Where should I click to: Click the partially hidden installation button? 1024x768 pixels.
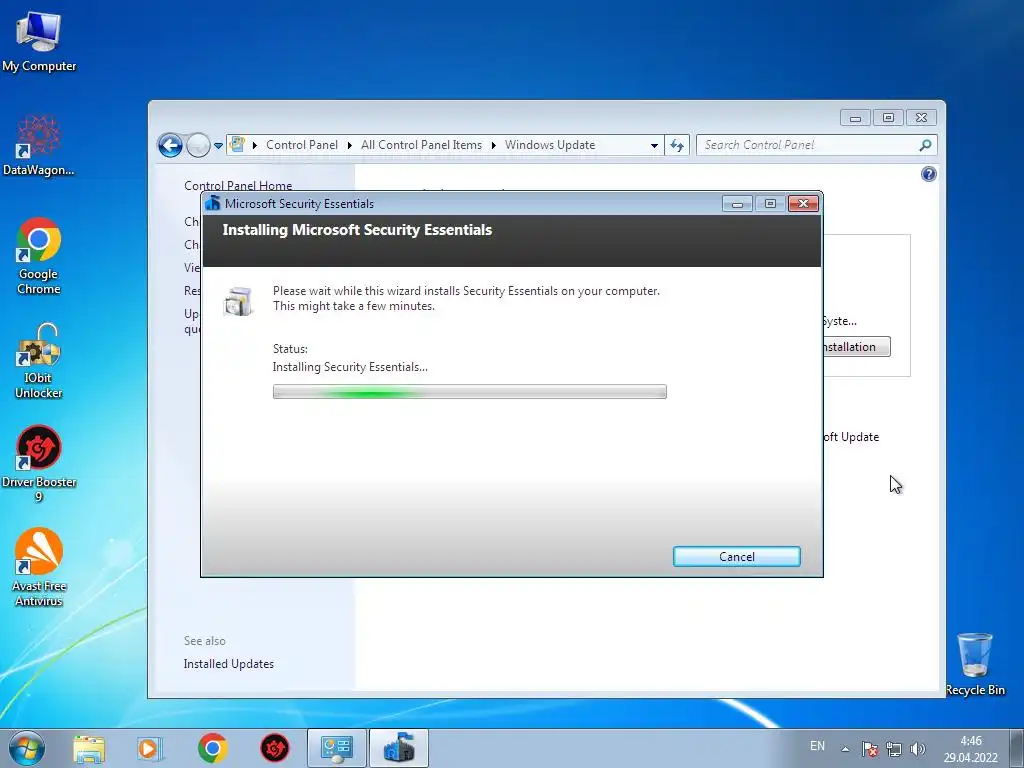click(x=856, y=347)
